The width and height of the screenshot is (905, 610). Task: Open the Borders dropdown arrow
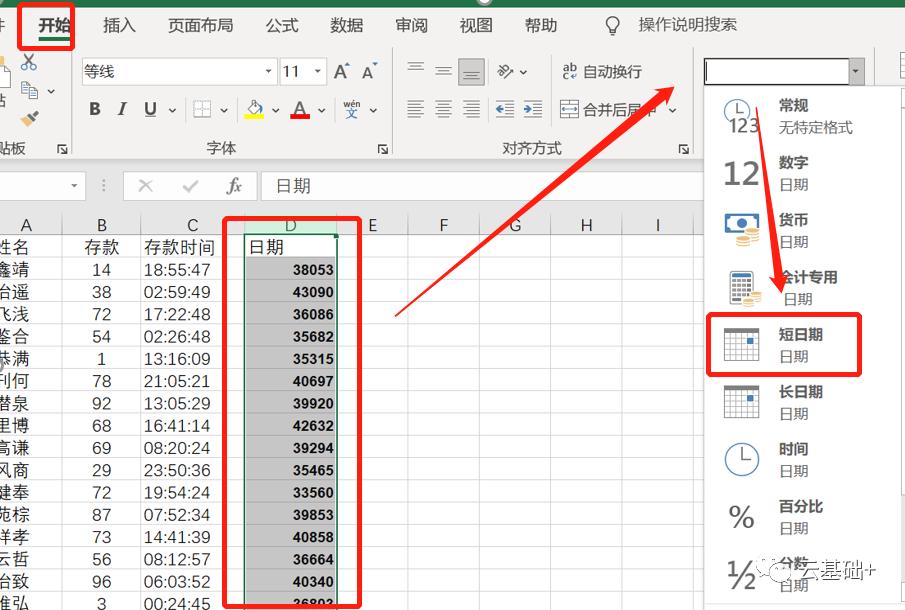tap(223, 109)
